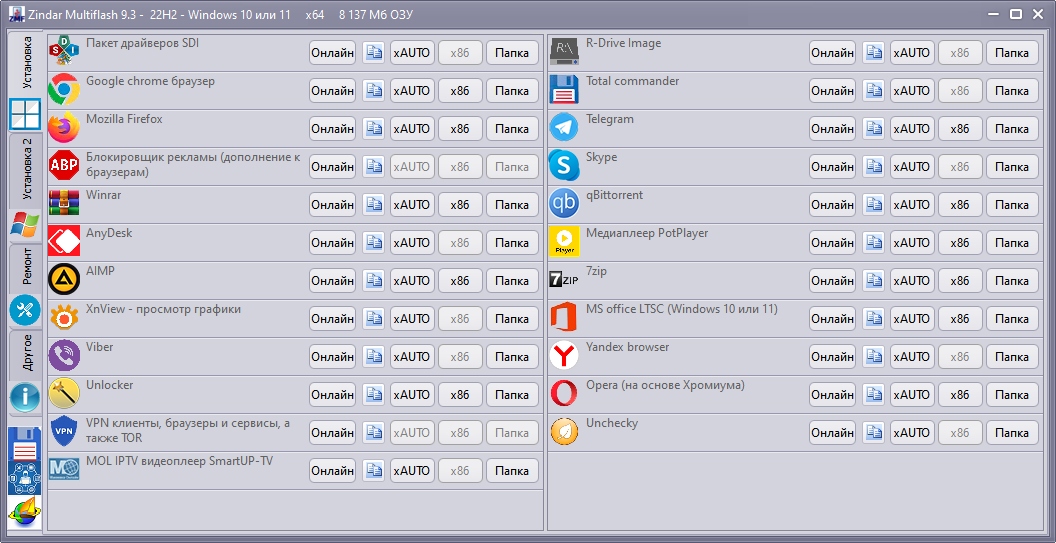The image size is (1056, 543).
Task: Click Онлайн for Yandex browser
Action: tap(832, 356)
